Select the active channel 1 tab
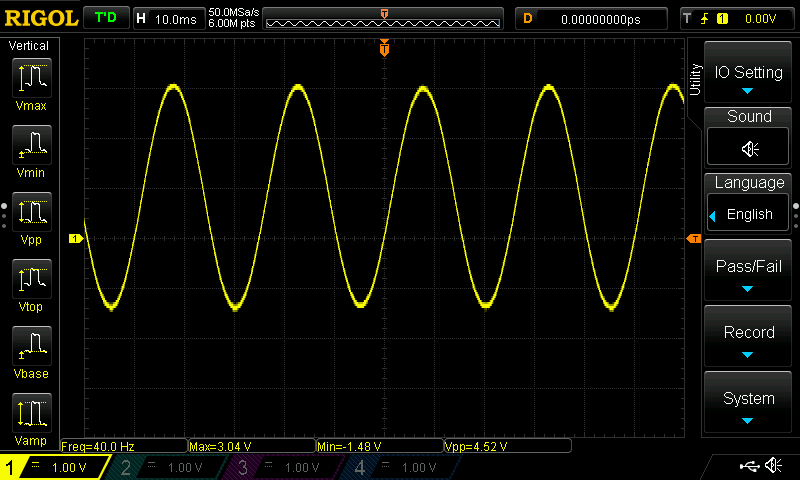 (x=54, y=467)
